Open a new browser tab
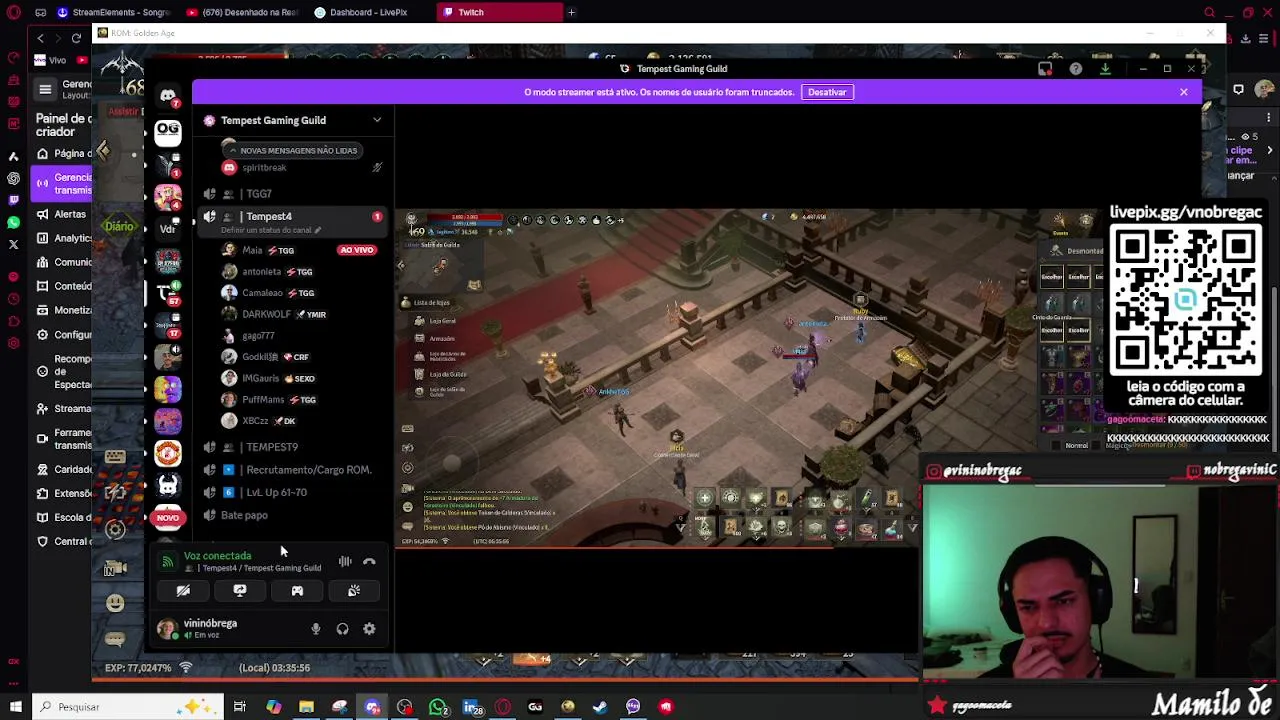Image resolution: width=1280 pixels, height=720 pixels. 571,12
